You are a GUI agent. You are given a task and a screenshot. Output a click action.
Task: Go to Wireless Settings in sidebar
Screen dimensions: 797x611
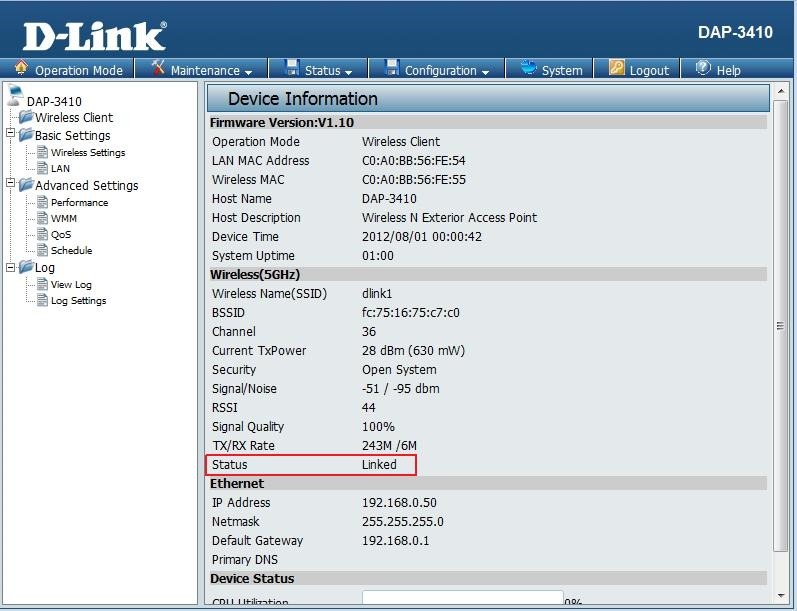point(88,153)
